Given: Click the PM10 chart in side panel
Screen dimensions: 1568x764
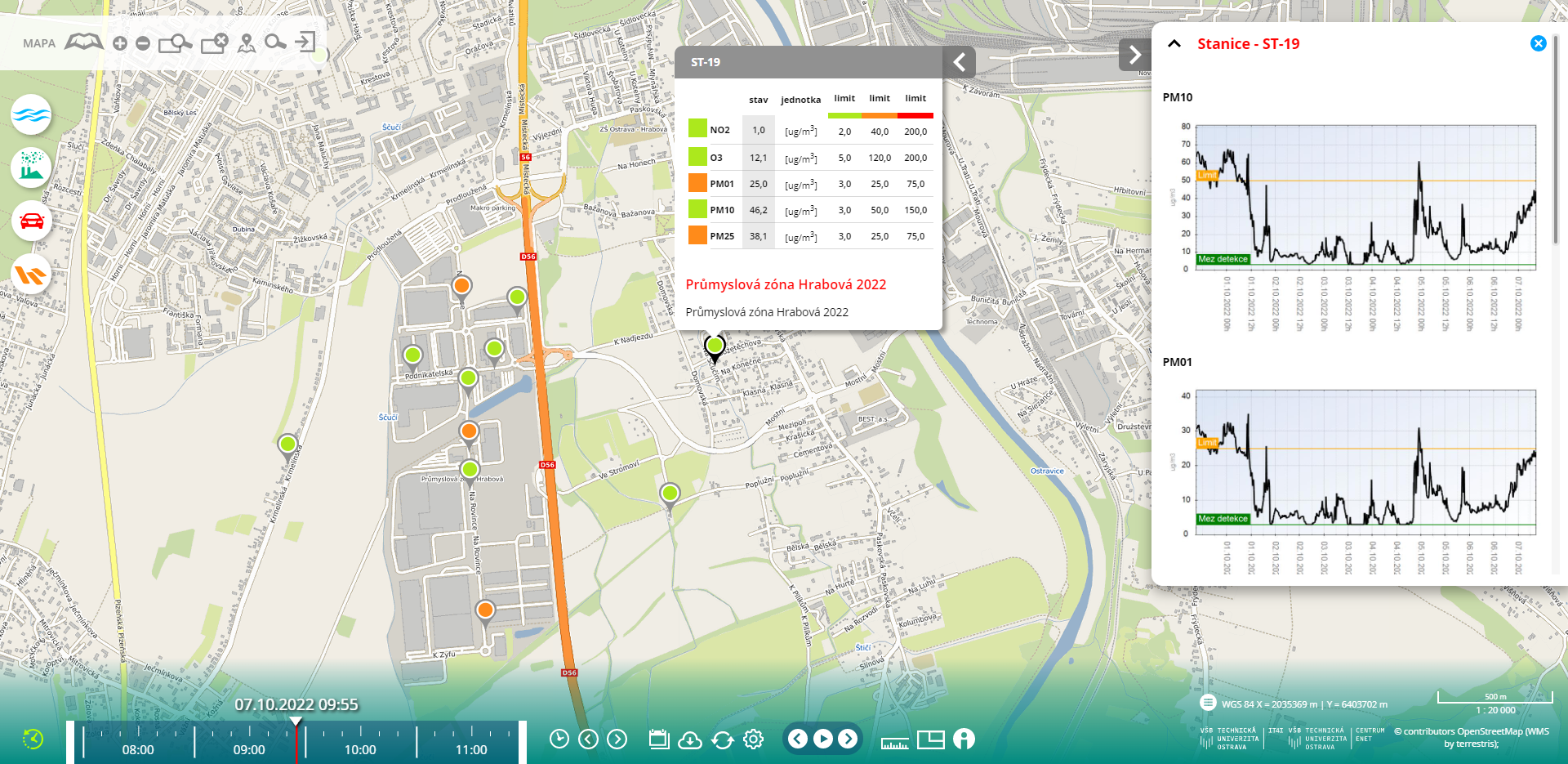Looking at the screenshot, I should click(x=1365, y=196).
